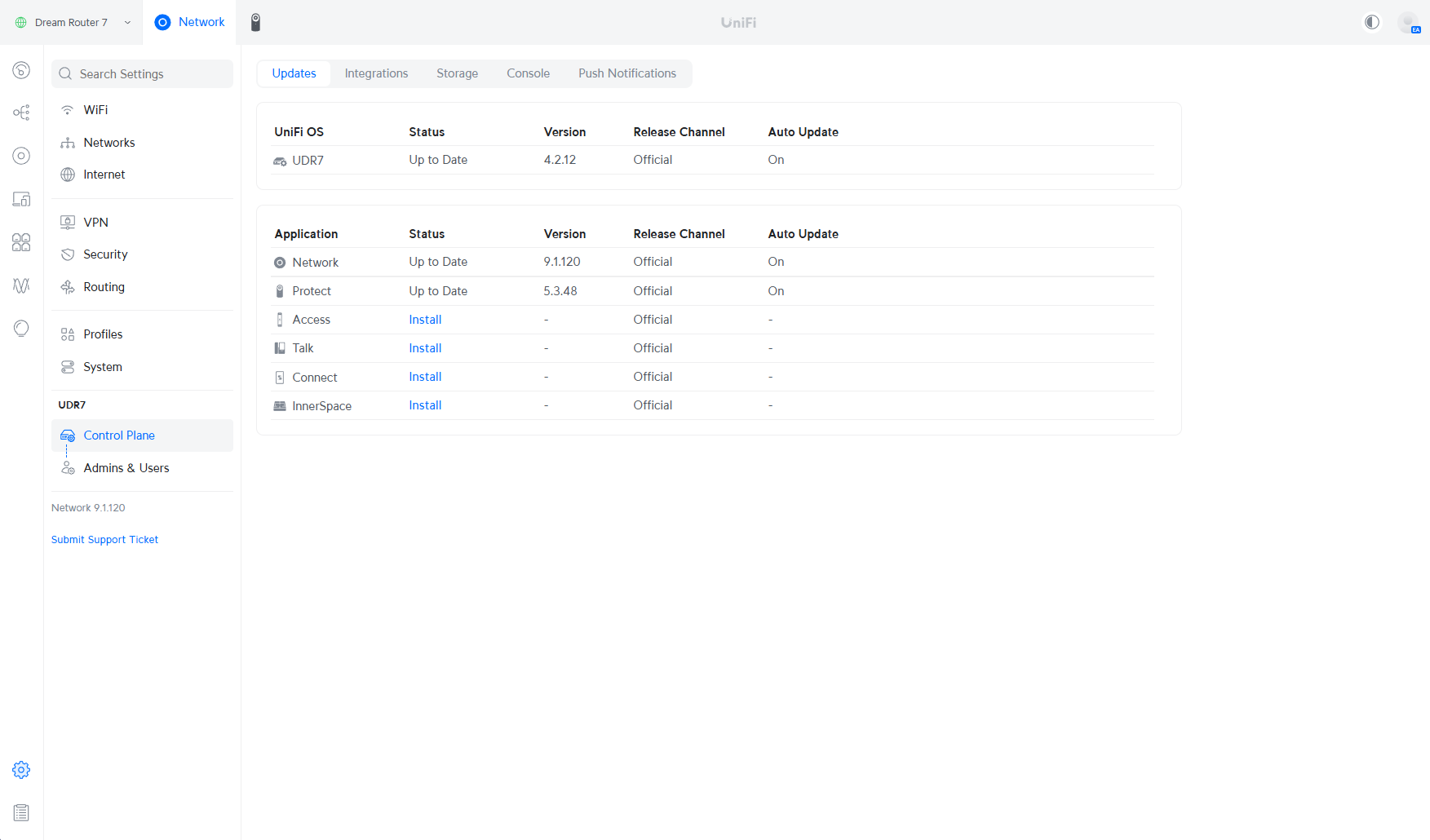Open the System Log icon
Viewport: 1430px width, 840px height.
tap(21, 813)
